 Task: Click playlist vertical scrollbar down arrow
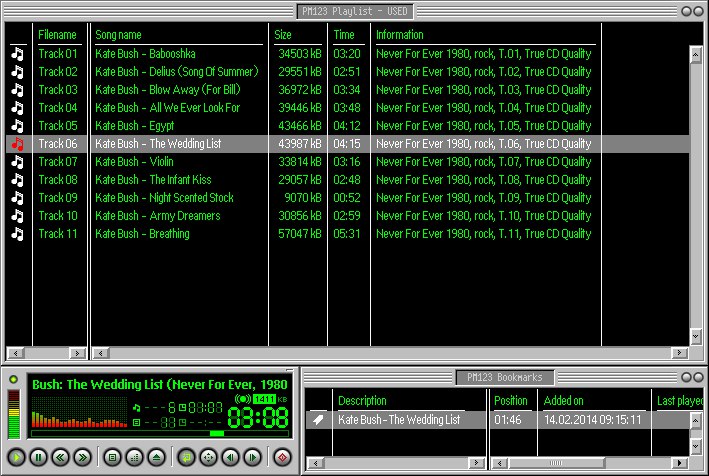click(695, 336)
